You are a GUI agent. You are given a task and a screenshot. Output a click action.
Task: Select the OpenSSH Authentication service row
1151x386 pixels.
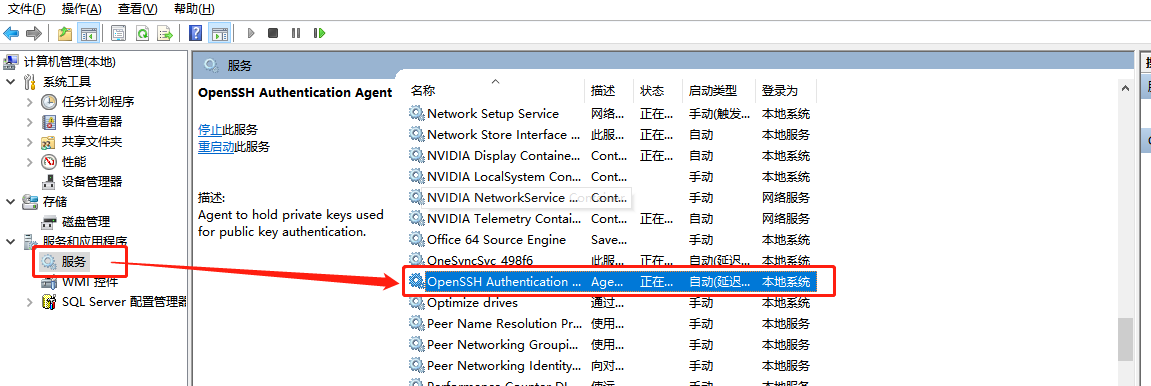(x=612, y=282)
